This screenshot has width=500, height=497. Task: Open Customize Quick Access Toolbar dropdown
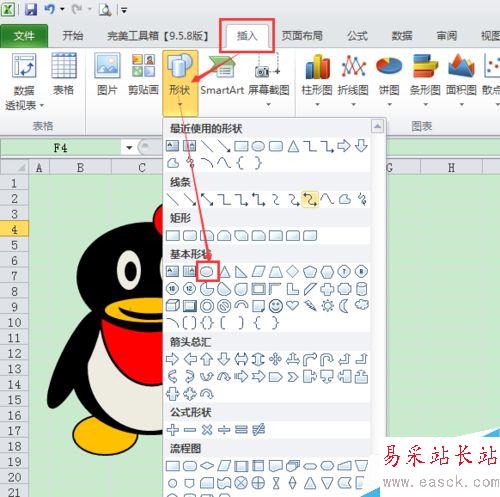point(124,10)
